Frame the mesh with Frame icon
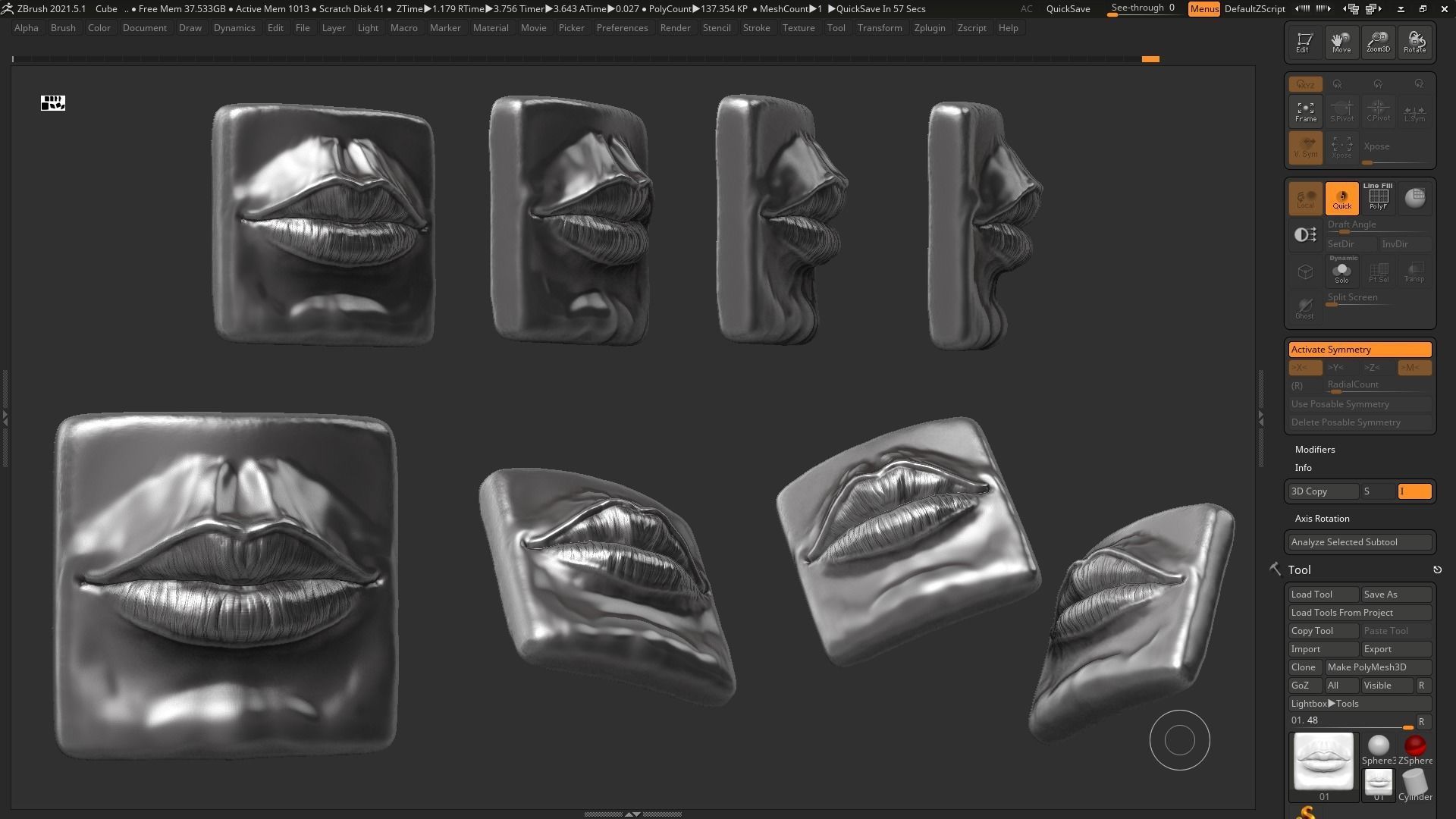The width and height of the screenshot is (1456, 819). pos(1305,111)
